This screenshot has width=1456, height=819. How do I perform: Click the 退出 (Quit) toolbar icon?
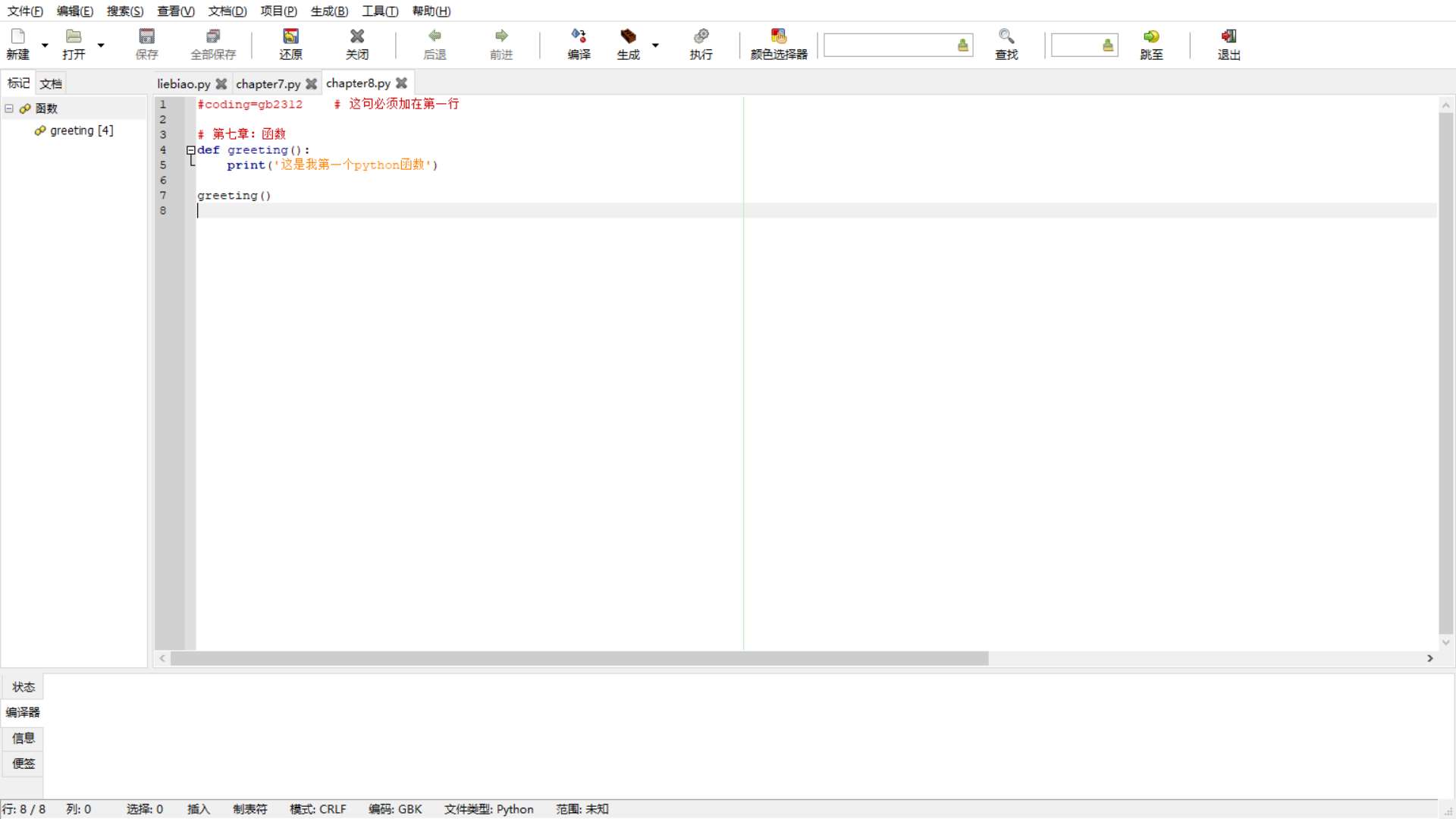pos(1228,44)
